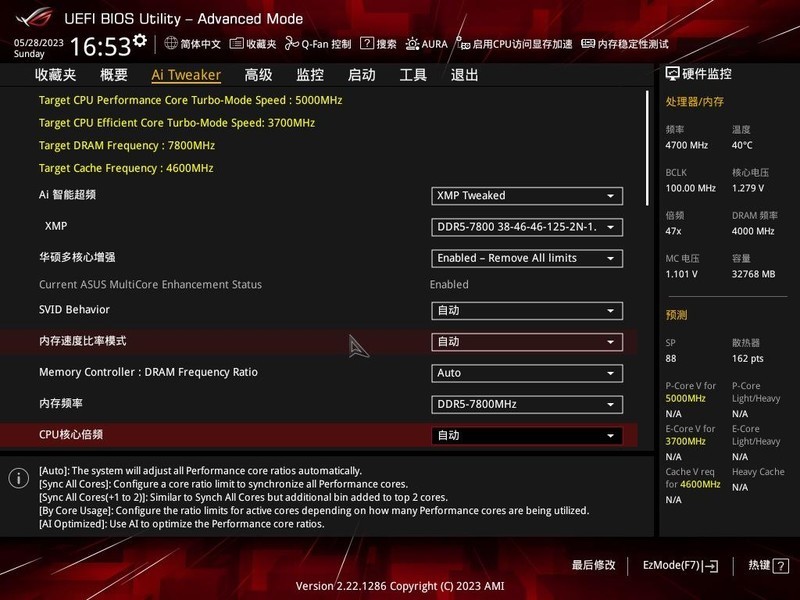Change SVID Behavior from 自动
Screen dimensions: 800x600
point(527,312)
